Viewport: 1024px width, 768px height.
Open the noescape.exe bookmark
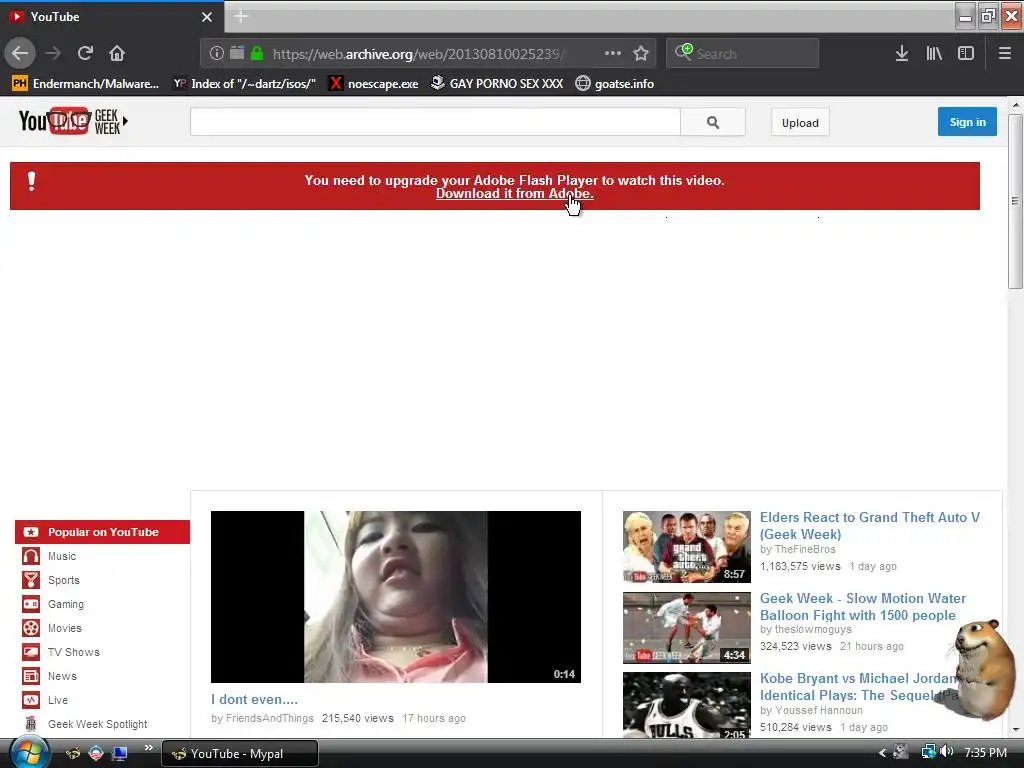[x=374, y=84]
